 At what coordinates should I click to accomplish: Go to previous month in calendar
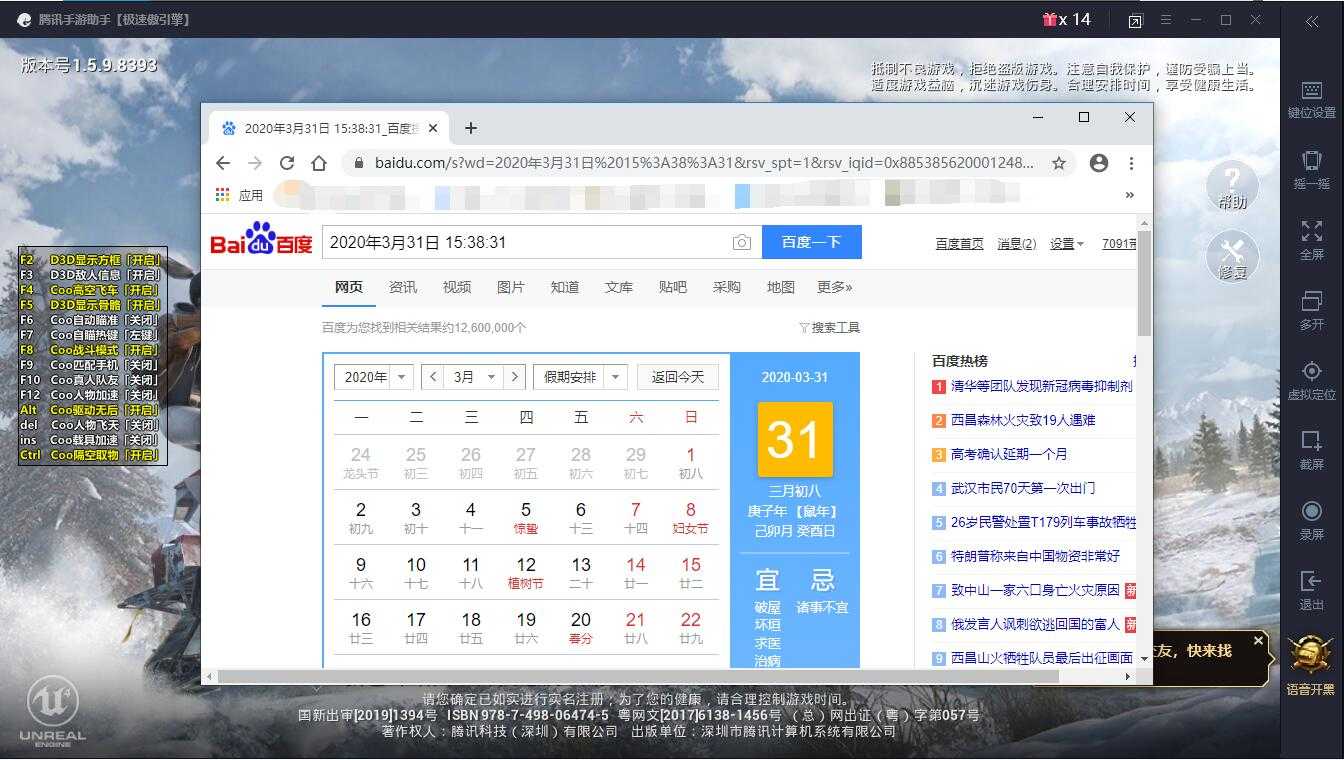pos(433,377)
